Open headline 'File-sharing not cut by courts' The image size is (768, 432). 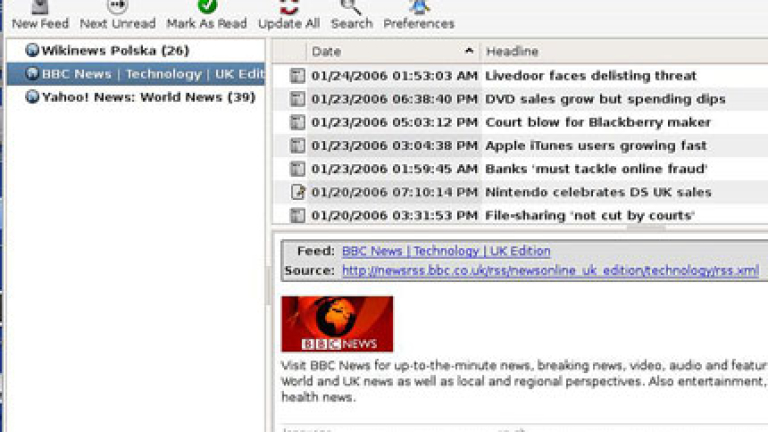click(x=590, y=216)
